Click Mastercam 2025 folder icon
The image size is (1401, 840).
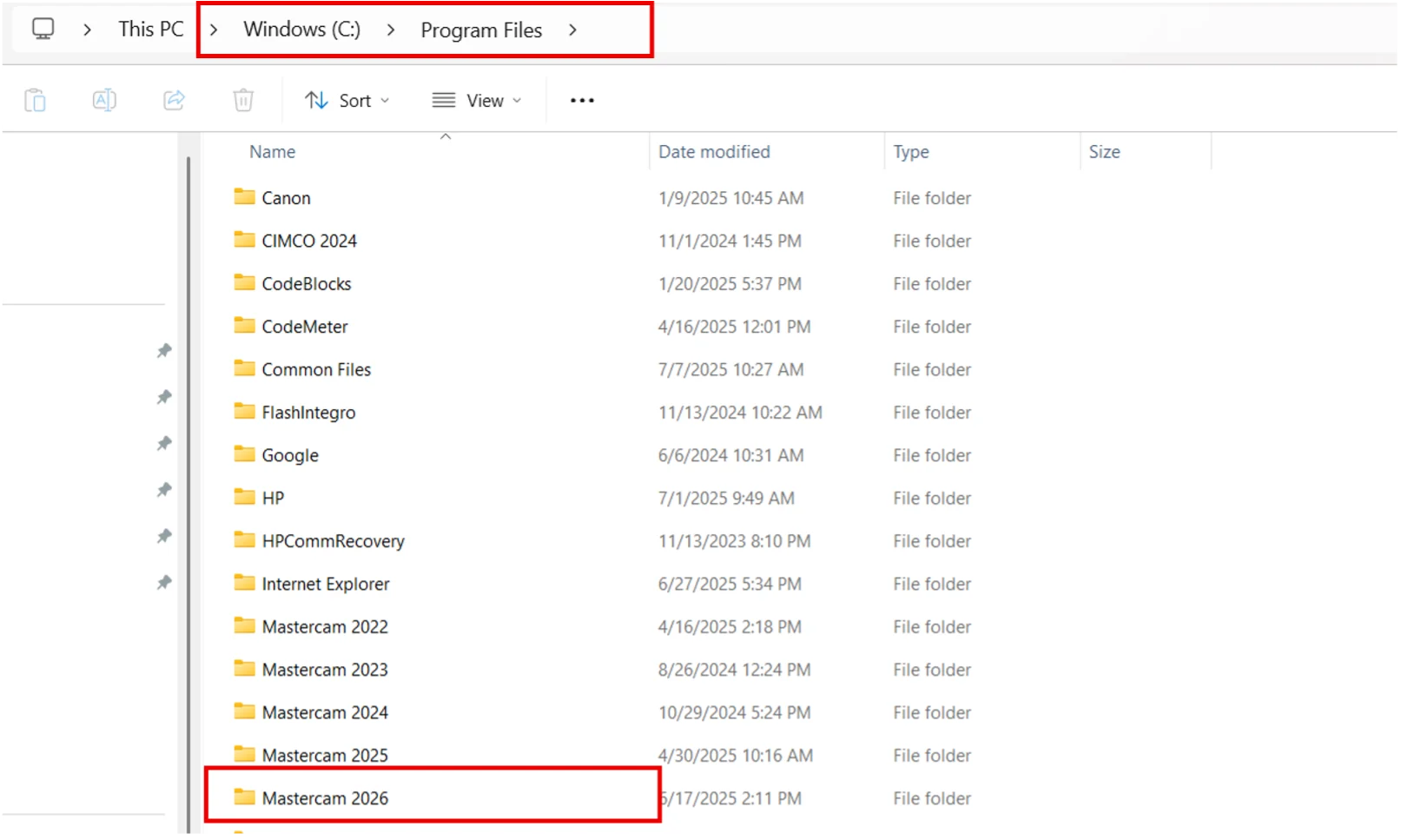(x=244, y=753)
